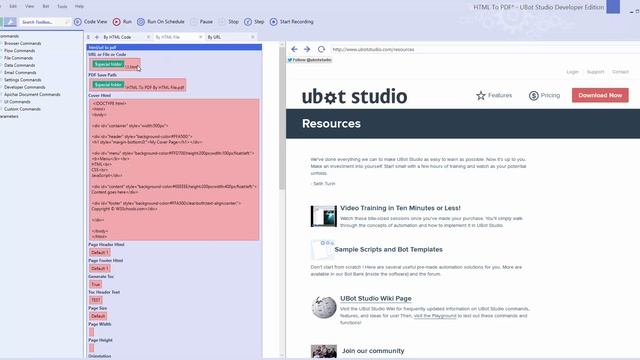Click the Twitter Follow @ubotstudio button
640x360 pixels.
pyautogui.click(x=309, y=60)
